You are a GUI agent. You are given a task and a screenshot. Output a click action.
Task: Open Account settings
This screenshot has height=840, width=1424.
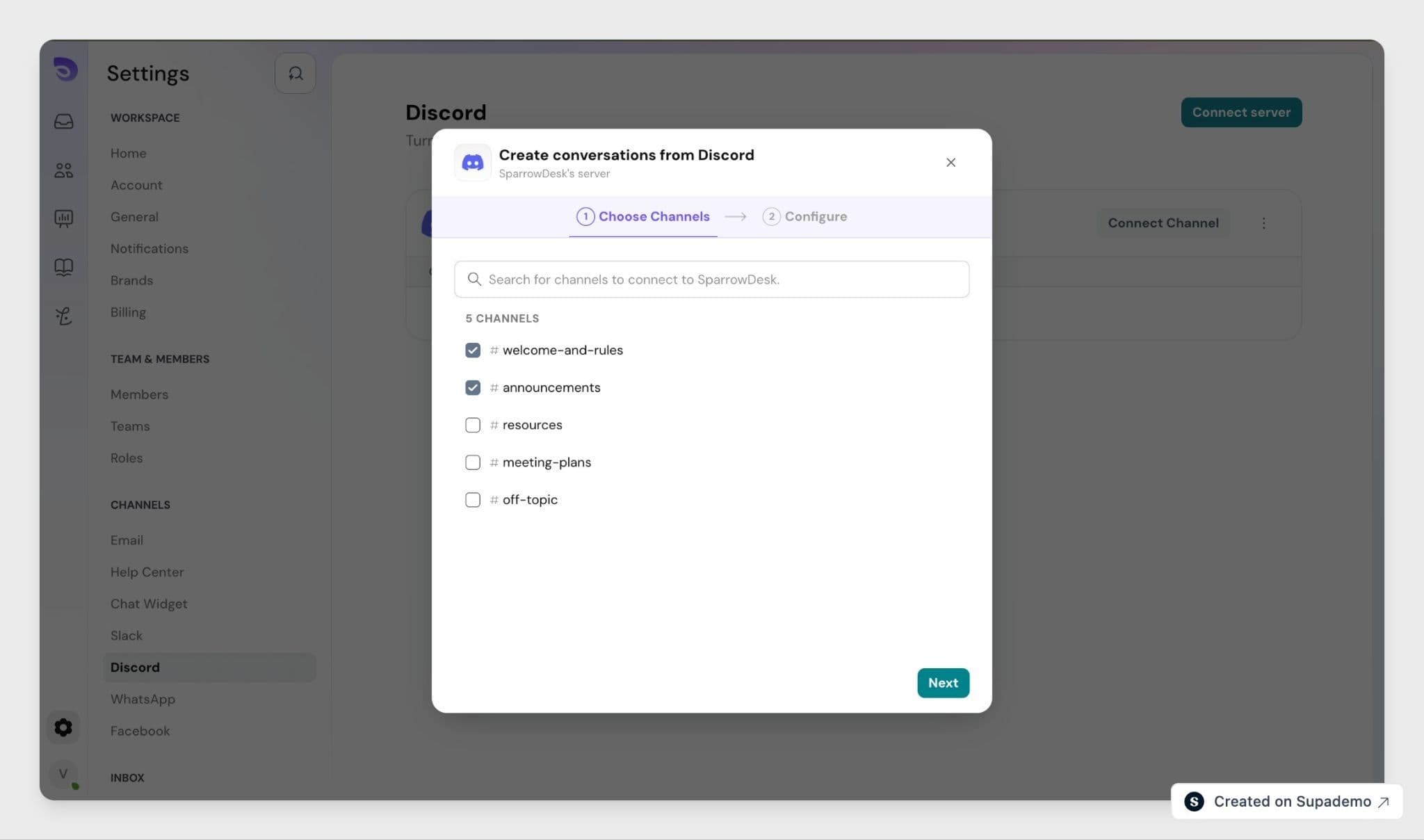pos(136,185)
